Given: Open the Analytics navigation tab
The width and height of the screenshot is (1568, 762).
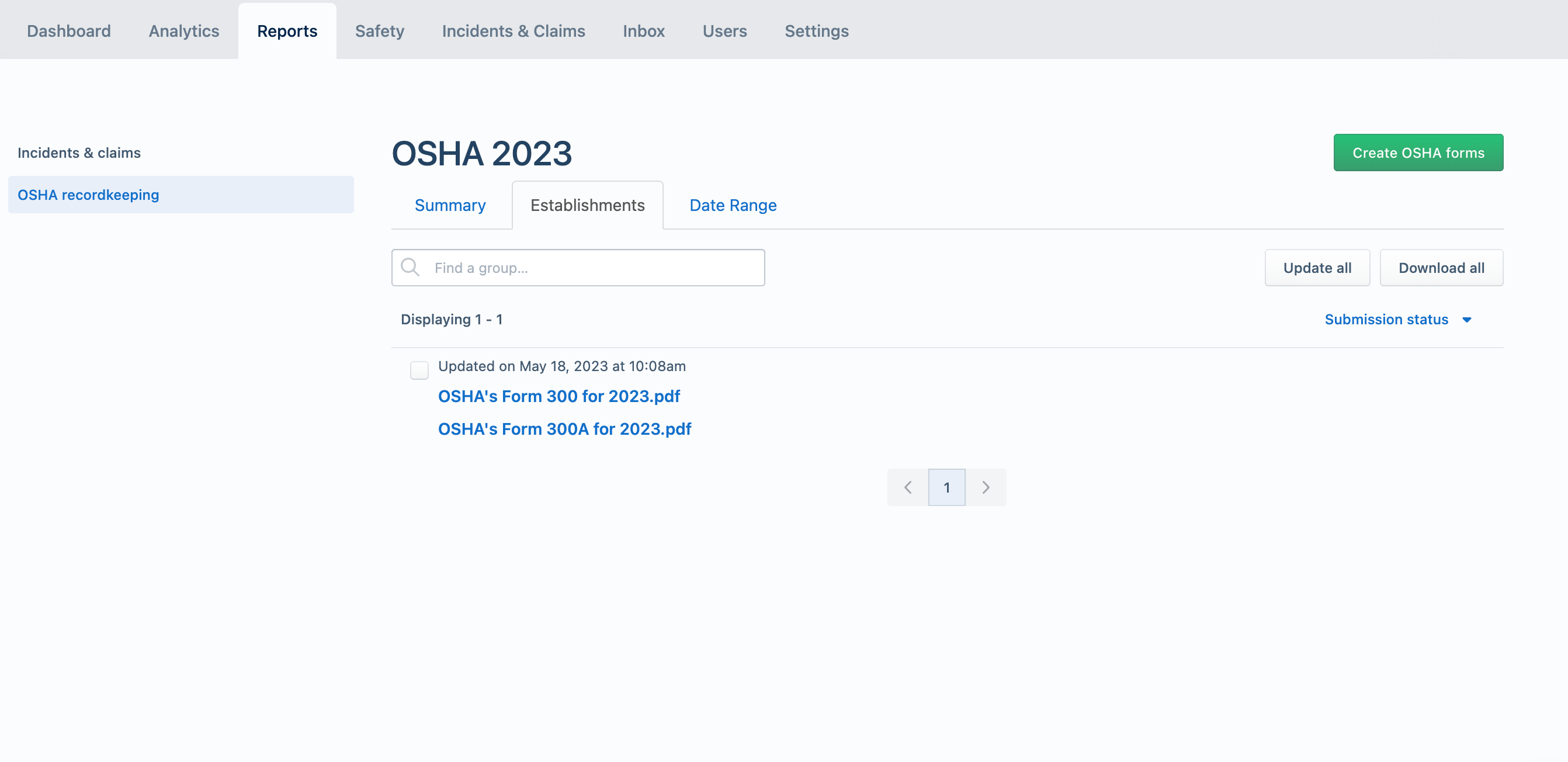Looking at the screenshot, I should coord(183,30).
